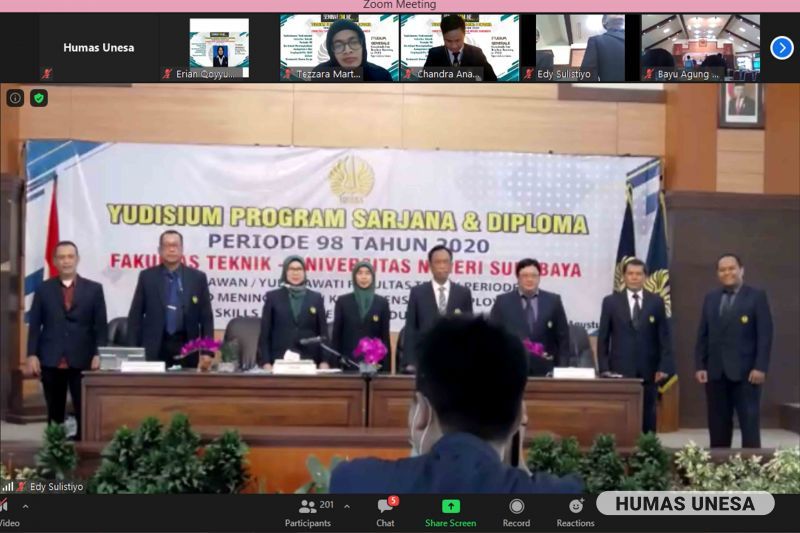Start recording with the Record button
Viewport: 800px width, 533px height.
[x=516, y=513]
